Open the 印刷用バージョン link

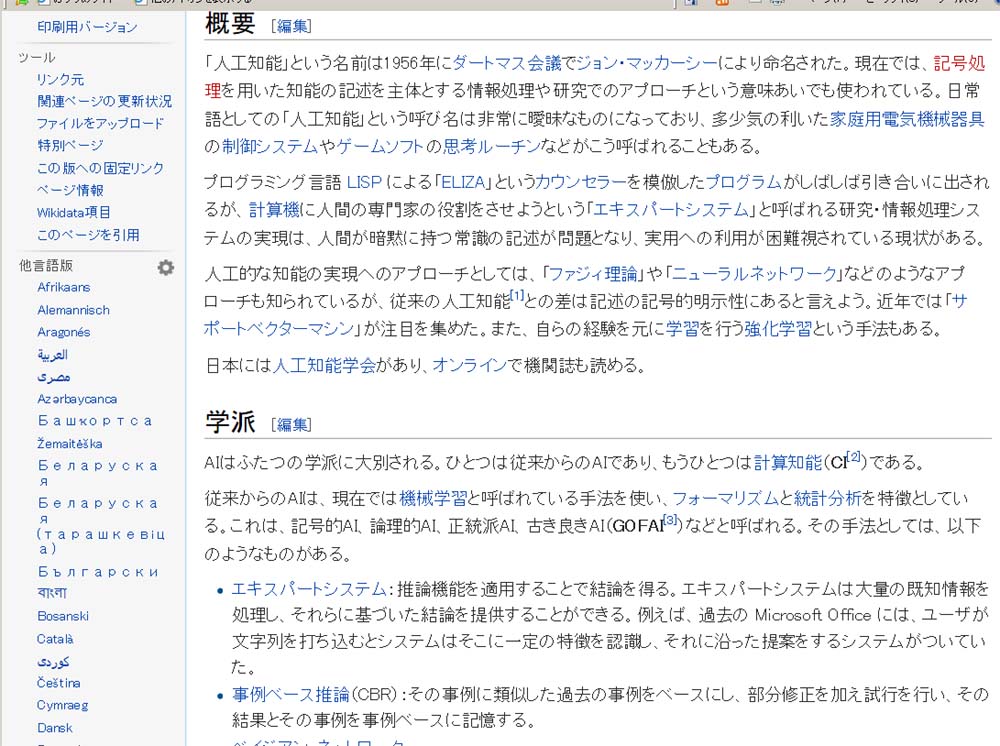[87, 27]
